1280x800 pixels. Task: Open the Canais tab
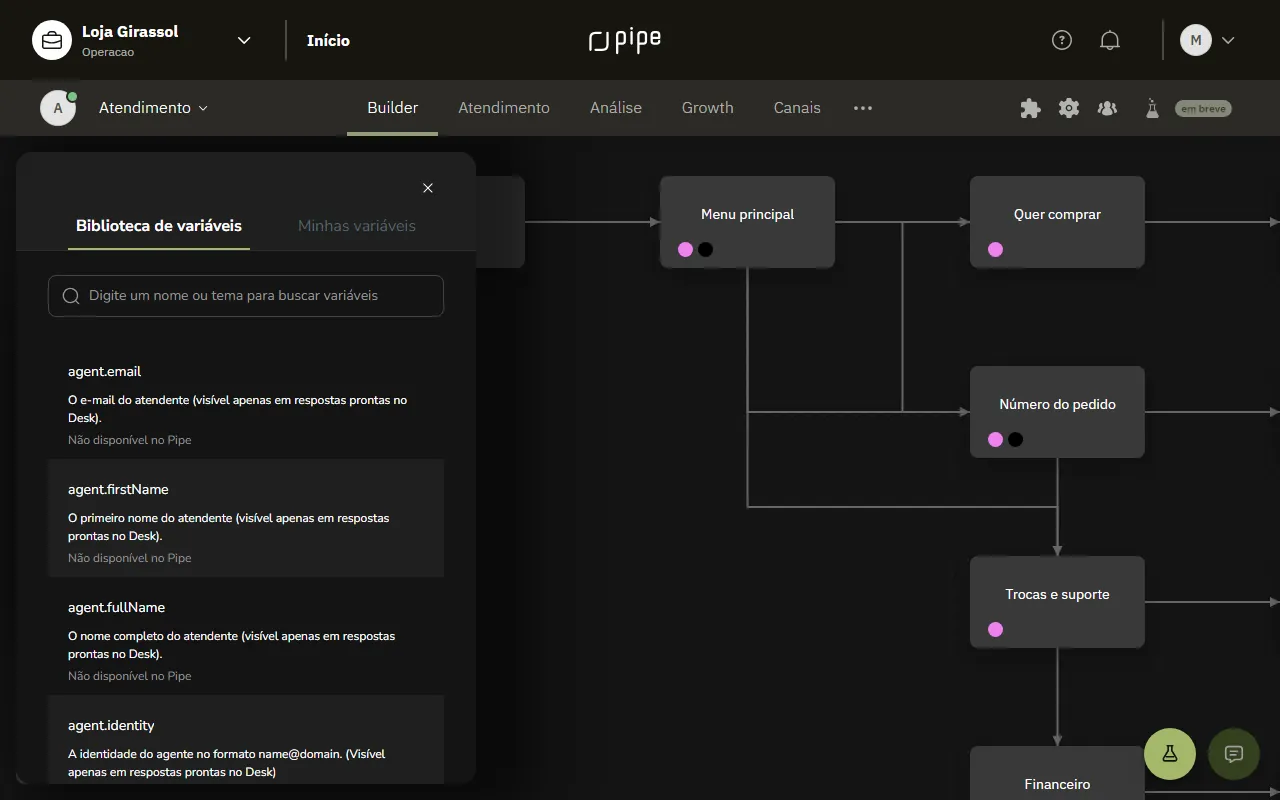coord(797,108)
